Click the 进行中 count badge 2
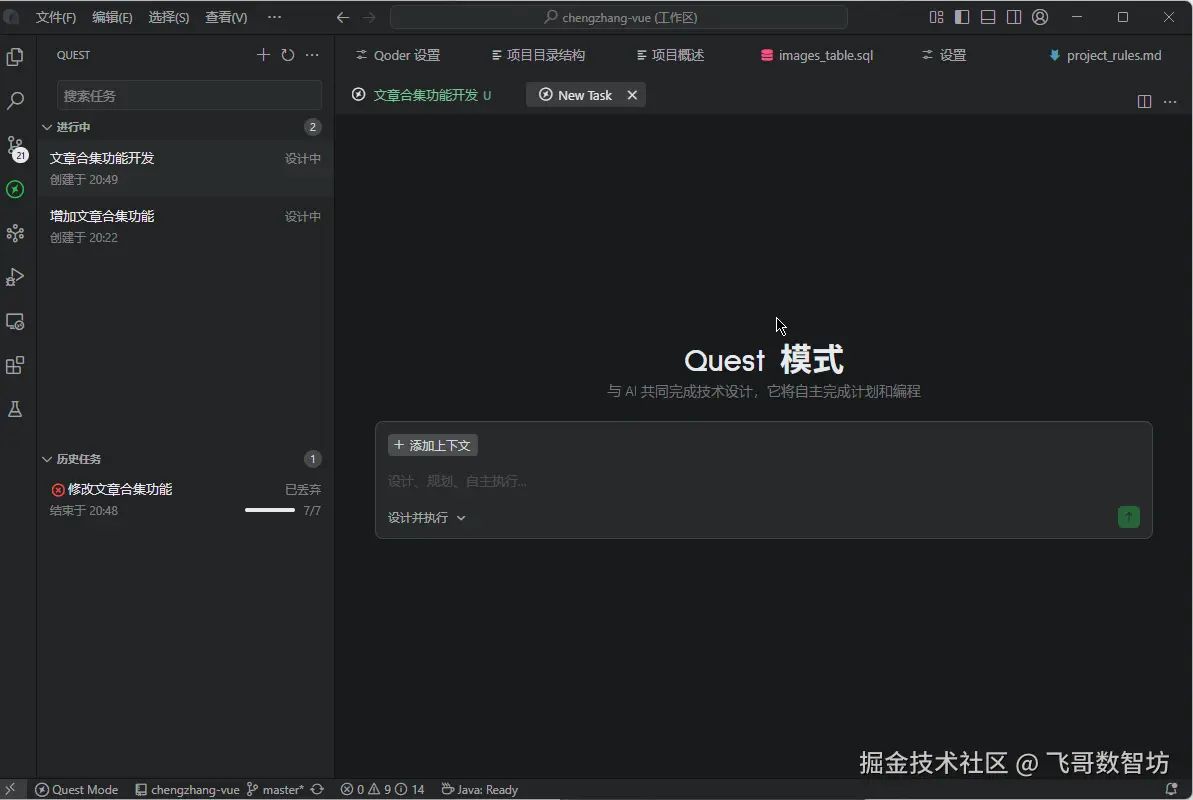Image resolution: width=1193 pixels, height=800 pixels. [313, 127]
